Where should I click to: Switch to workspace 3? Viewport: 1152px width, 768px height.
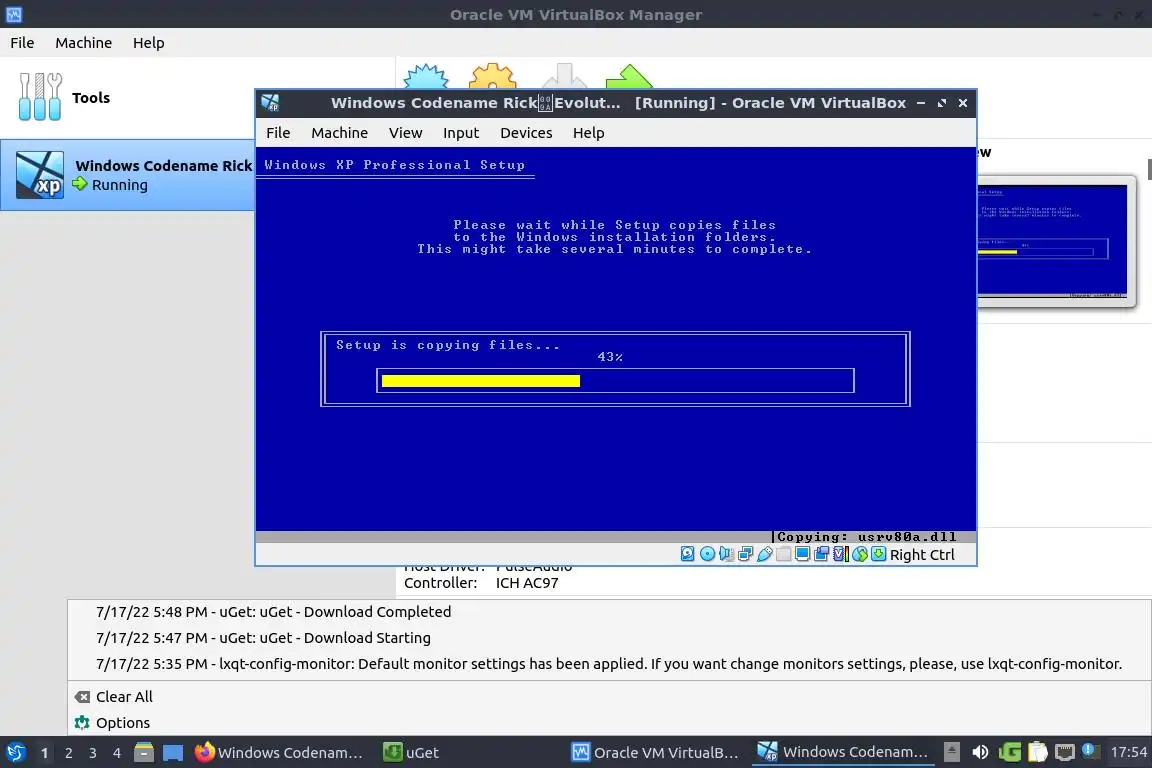pyautogui.click(x=93, y=753)
